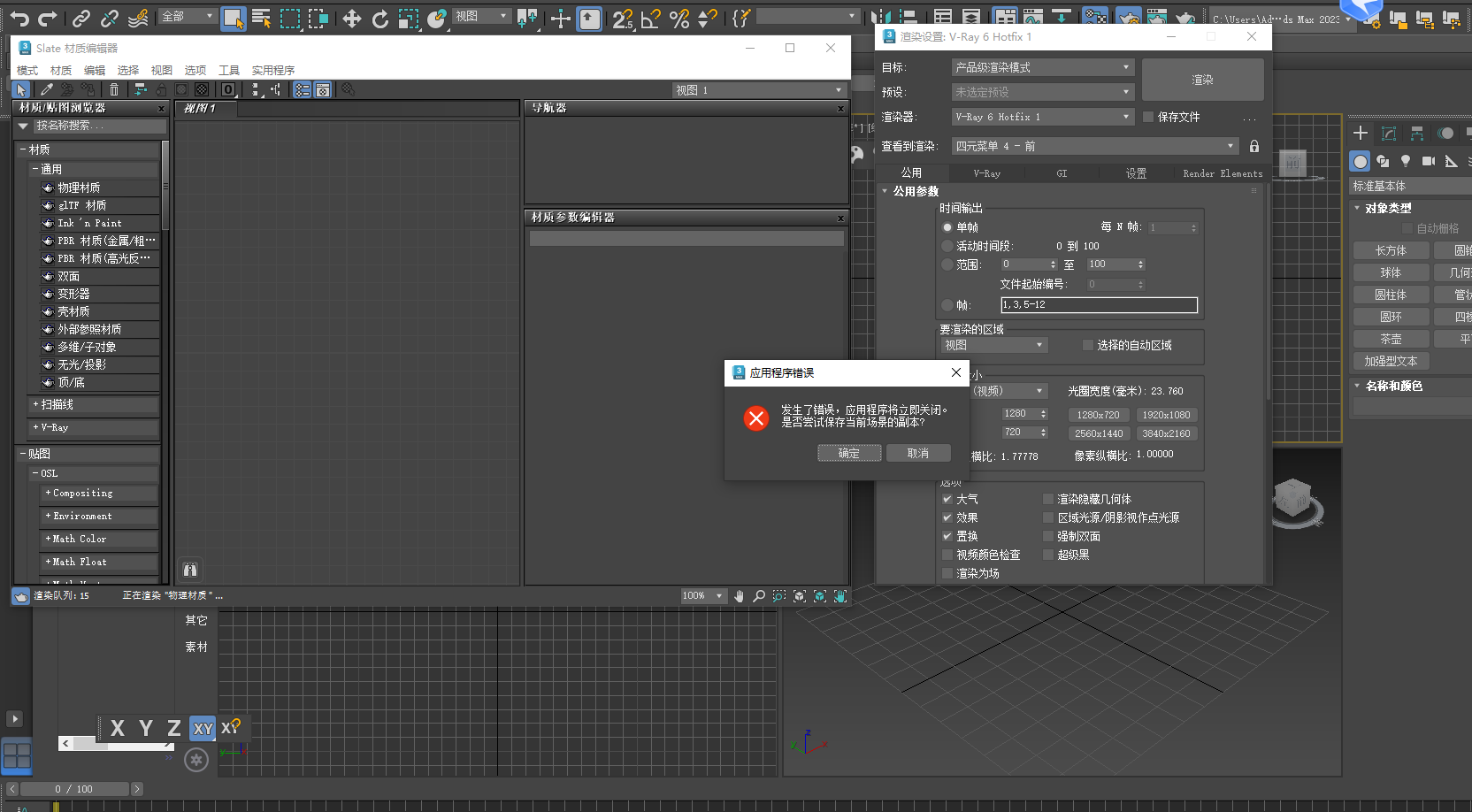Viewport: 1472px width, 812px height.
Task: Choose the Select and Rotate tool
Action: pos(380,19)
